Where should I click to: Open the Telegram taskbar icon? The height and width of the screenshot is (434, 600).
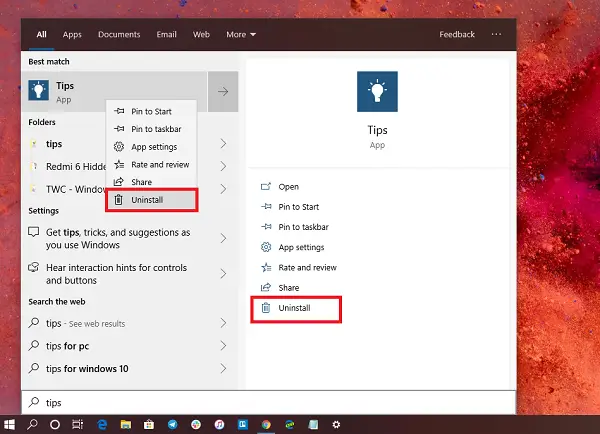(173, 424)
